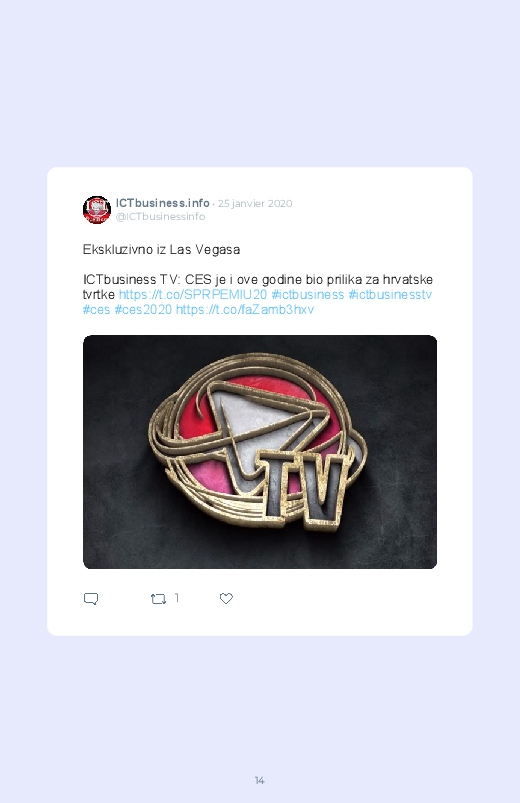Open the #ictbusiness hashtag

pos(307,294)
